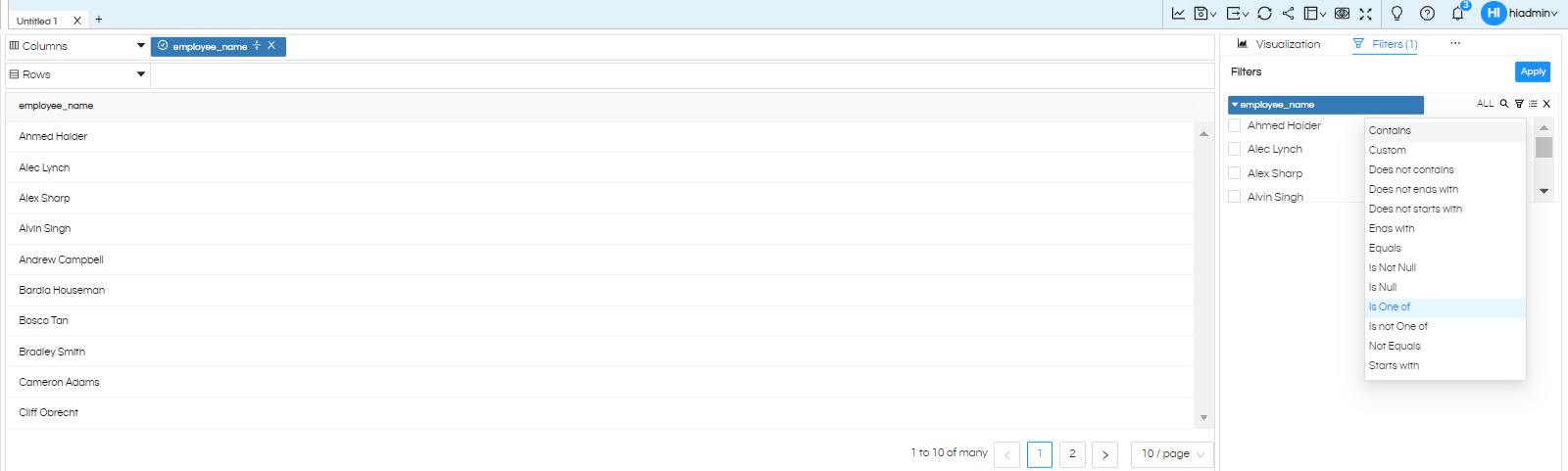Screen dimensions: 1568x471
Task: Click search icon in employee_name filter
Action: pos(1504,104)
